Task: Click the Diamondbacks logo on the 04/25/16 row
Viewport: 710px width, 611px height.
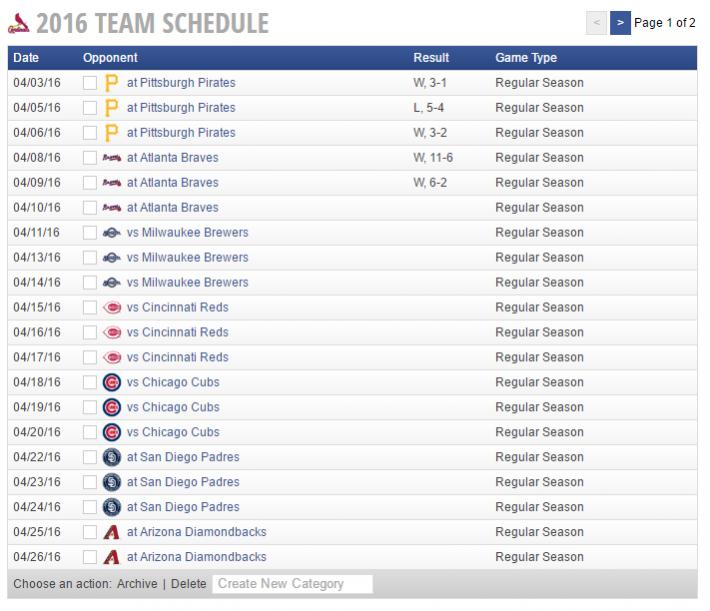Action: [111, 533]
